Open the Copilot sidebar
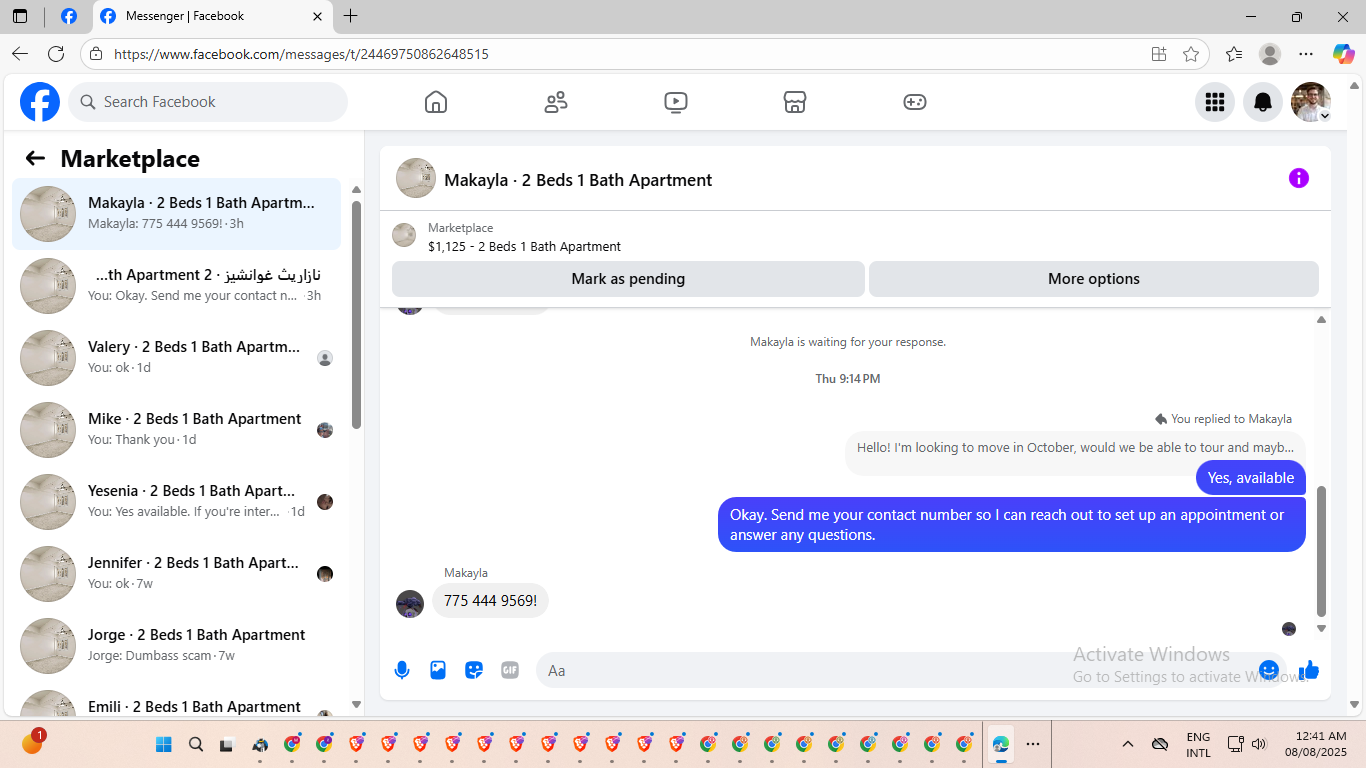 pyautogui.click(x=1344, y=54)
